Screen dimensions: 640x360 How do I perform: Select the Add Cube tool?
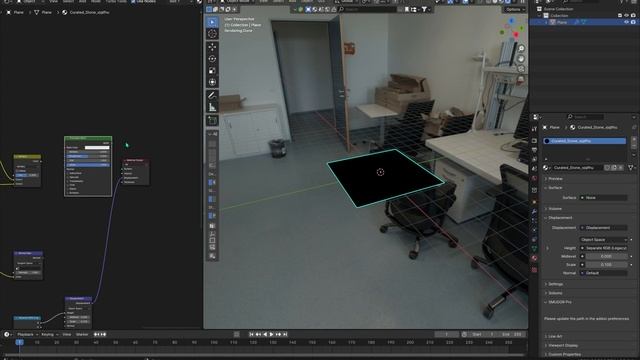pyautogui.click(x=212, y=120)
